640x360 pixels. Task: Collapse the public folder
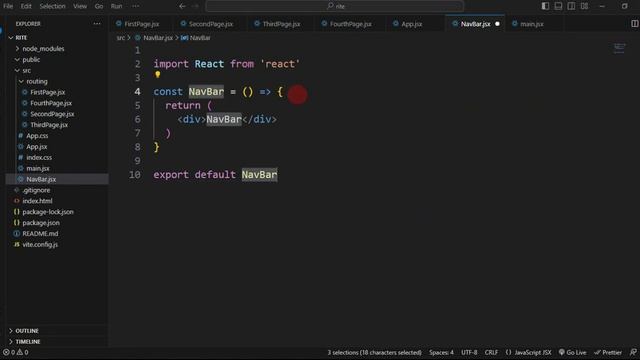tap(57, 60)
